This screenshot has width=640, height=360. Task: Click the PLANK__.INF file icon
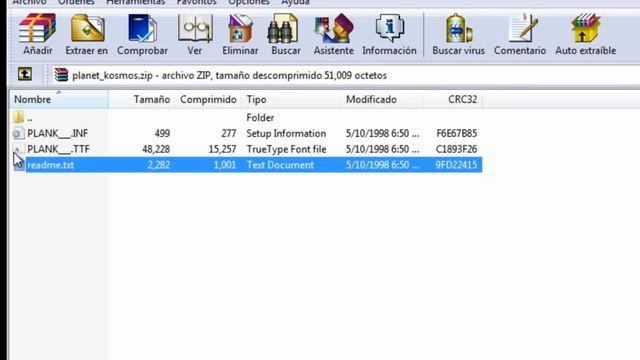pyautogui.click(x=19, y=133)
